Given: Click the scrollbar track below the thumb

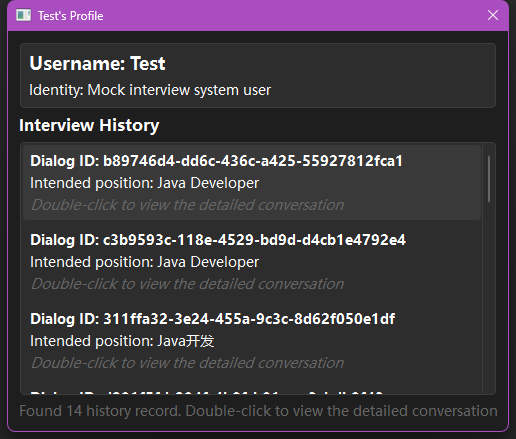Looking at the screenshot, I should click(489, 297).
